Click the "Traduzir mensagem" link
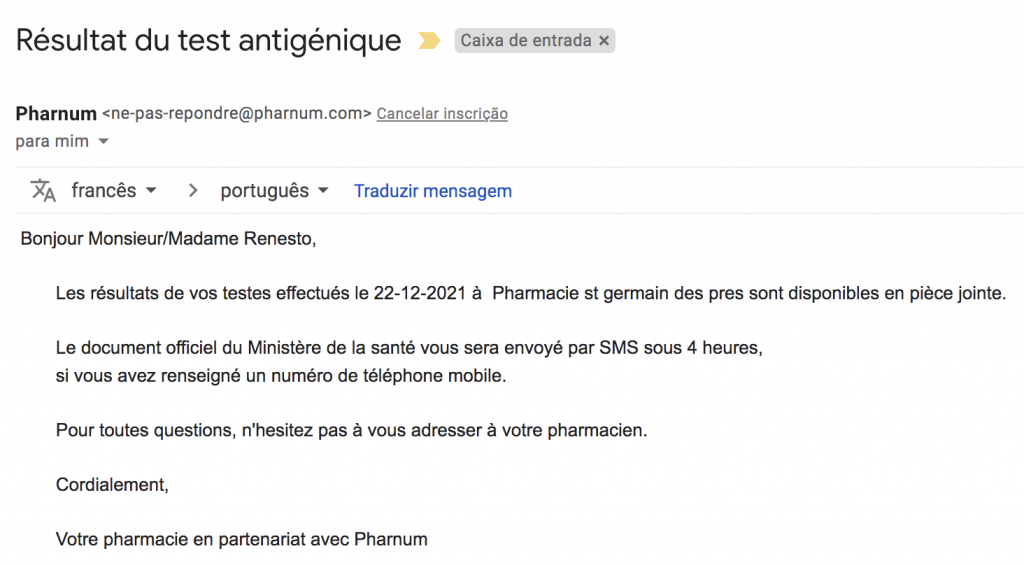 point(433,191)
